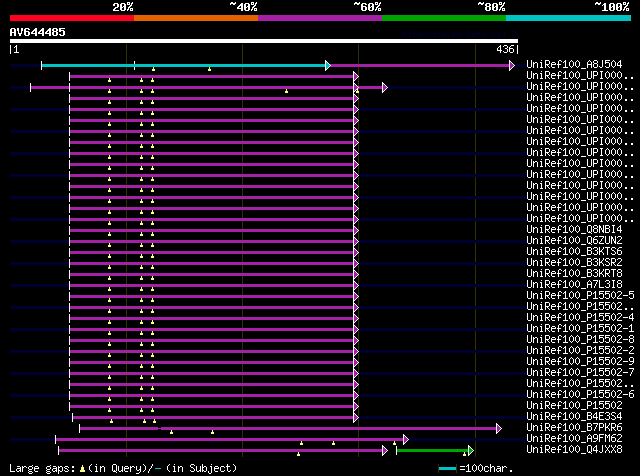The height and width of the screenshot is (476, 640).
Task: Click the end arrowhead of the A9FM62 alignment
Action: 406,440
